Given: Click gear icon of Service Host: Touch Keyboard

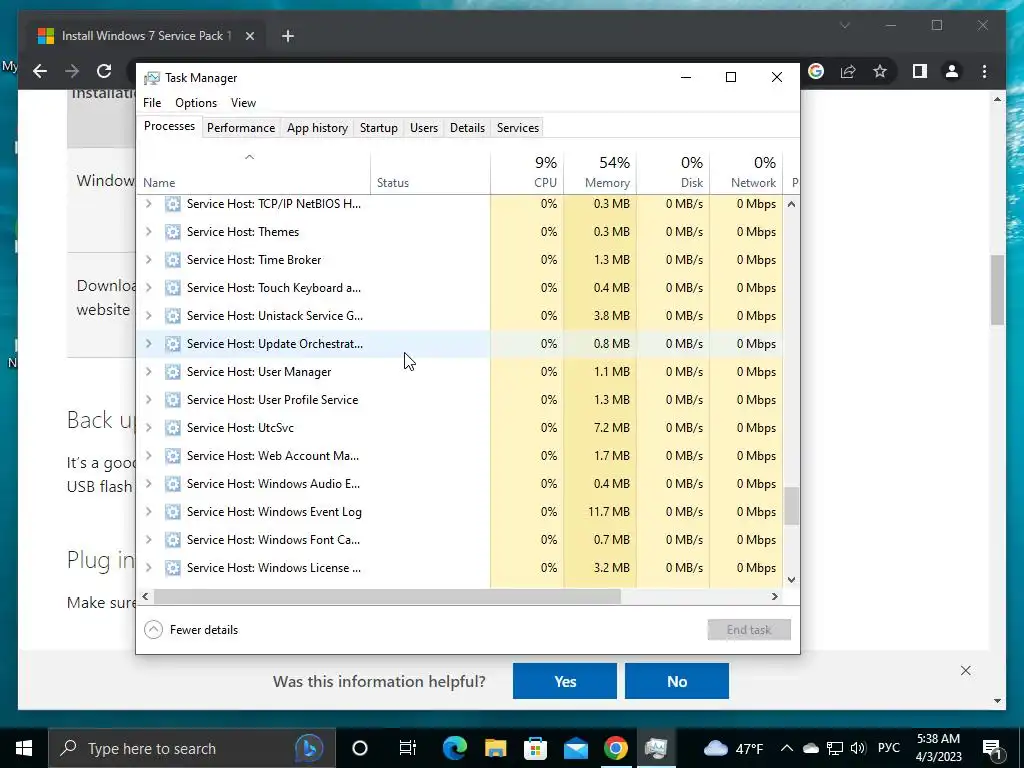Looking at the screenshot, I should (172, 288).
